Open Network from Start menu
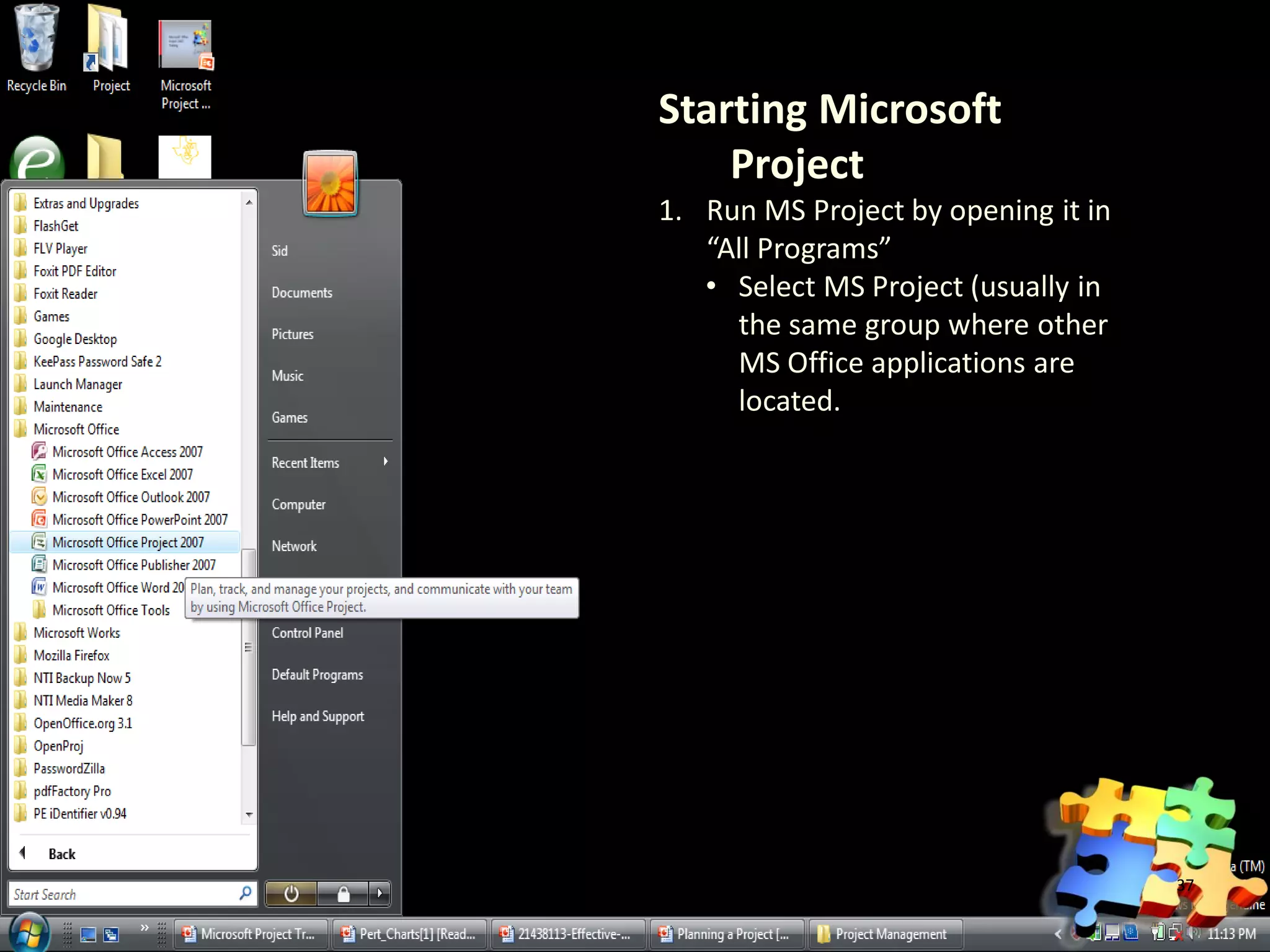This screenshot has height=952, width=1270. [x=294, y=546]
